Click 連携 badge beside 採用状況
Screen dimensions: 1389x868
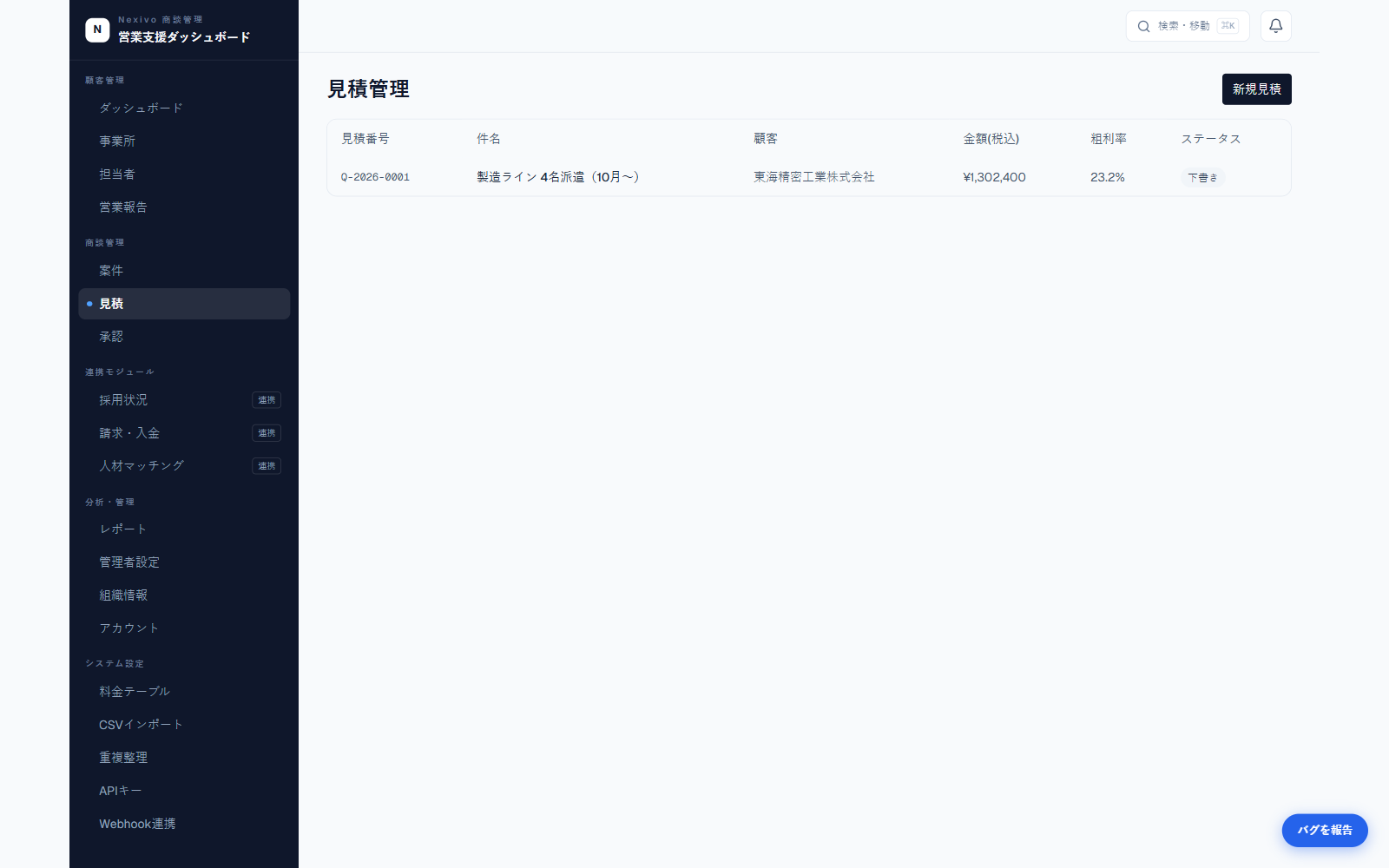(267, 400)
